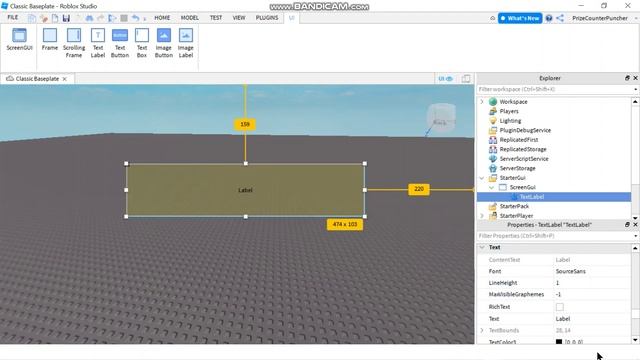Enable the RichText checkbox
This screenshot has width=640, height=360.
(x=560, y=307)
